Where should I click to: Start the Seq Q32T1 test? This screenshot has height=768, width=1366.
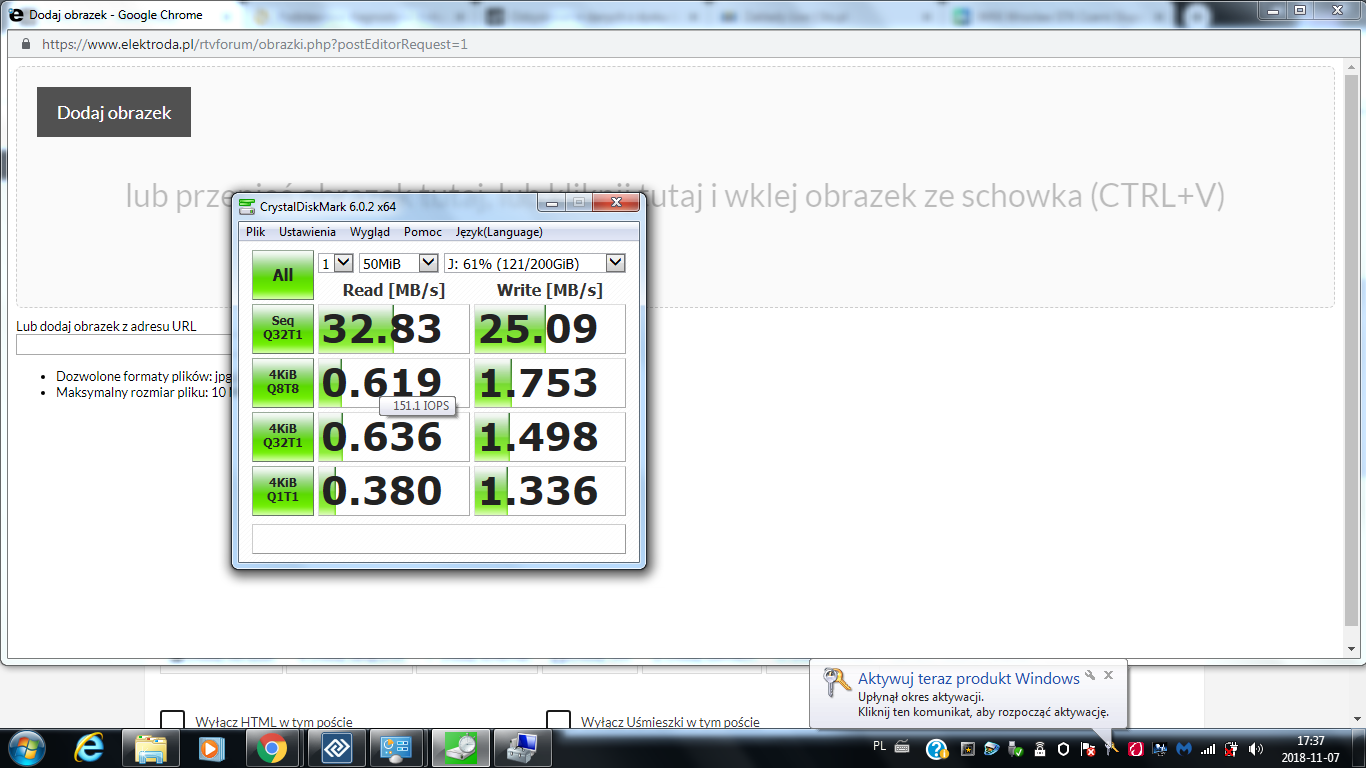pos(283,328)
